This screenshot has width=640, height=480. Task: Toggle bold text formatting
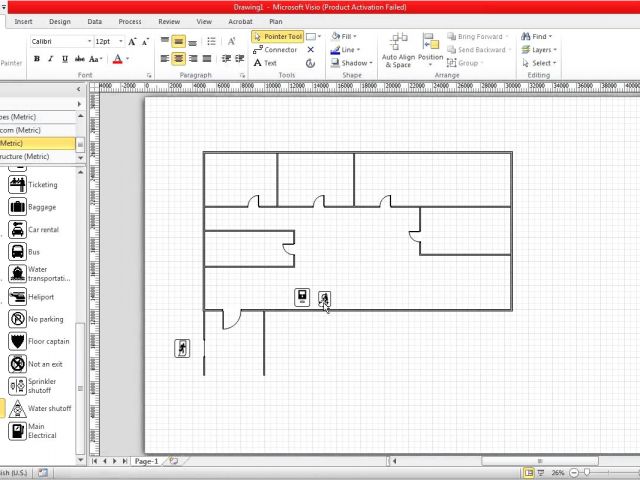pos(37,59)
